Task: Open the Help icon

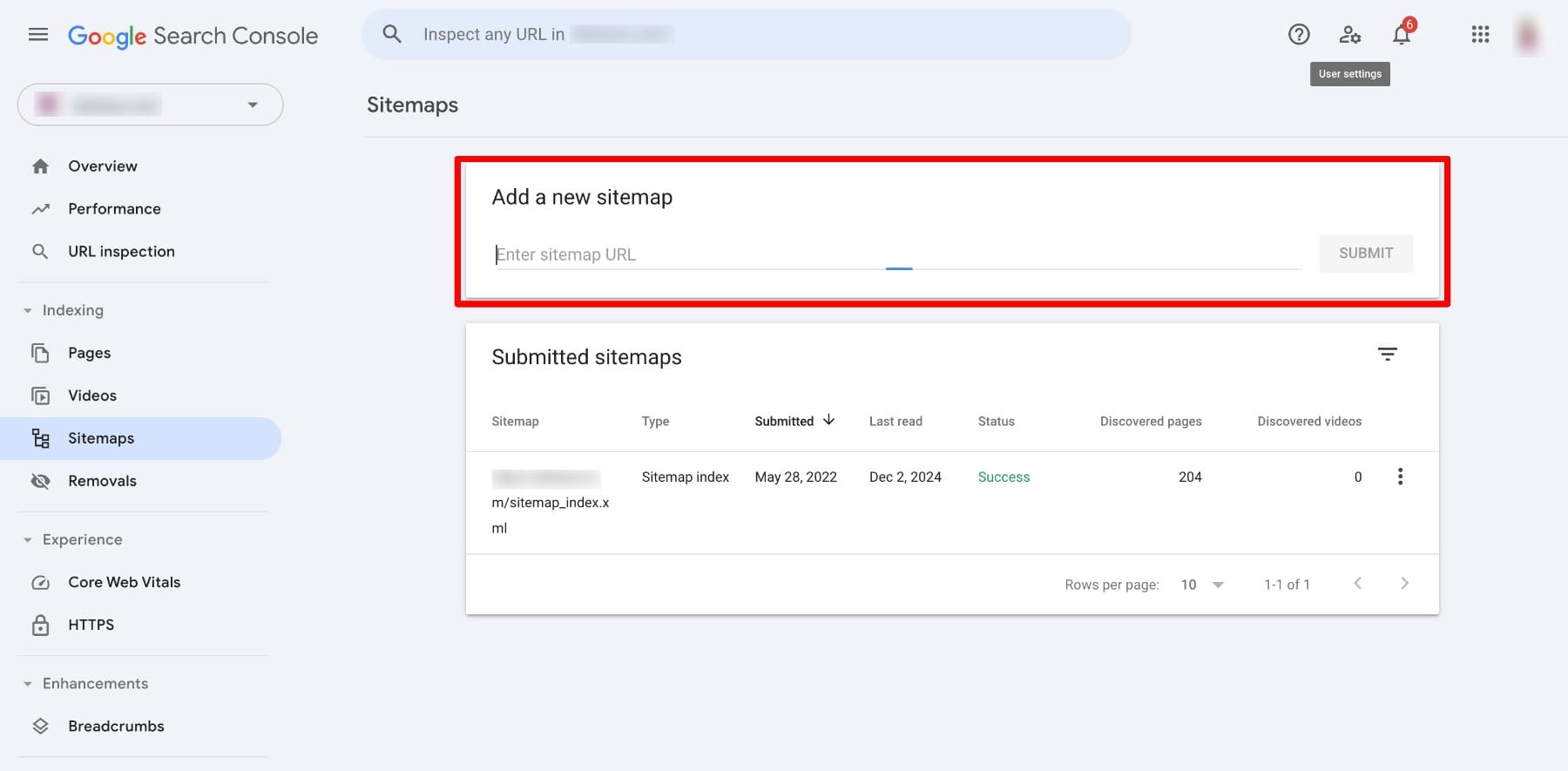Action: point(1299,35)
